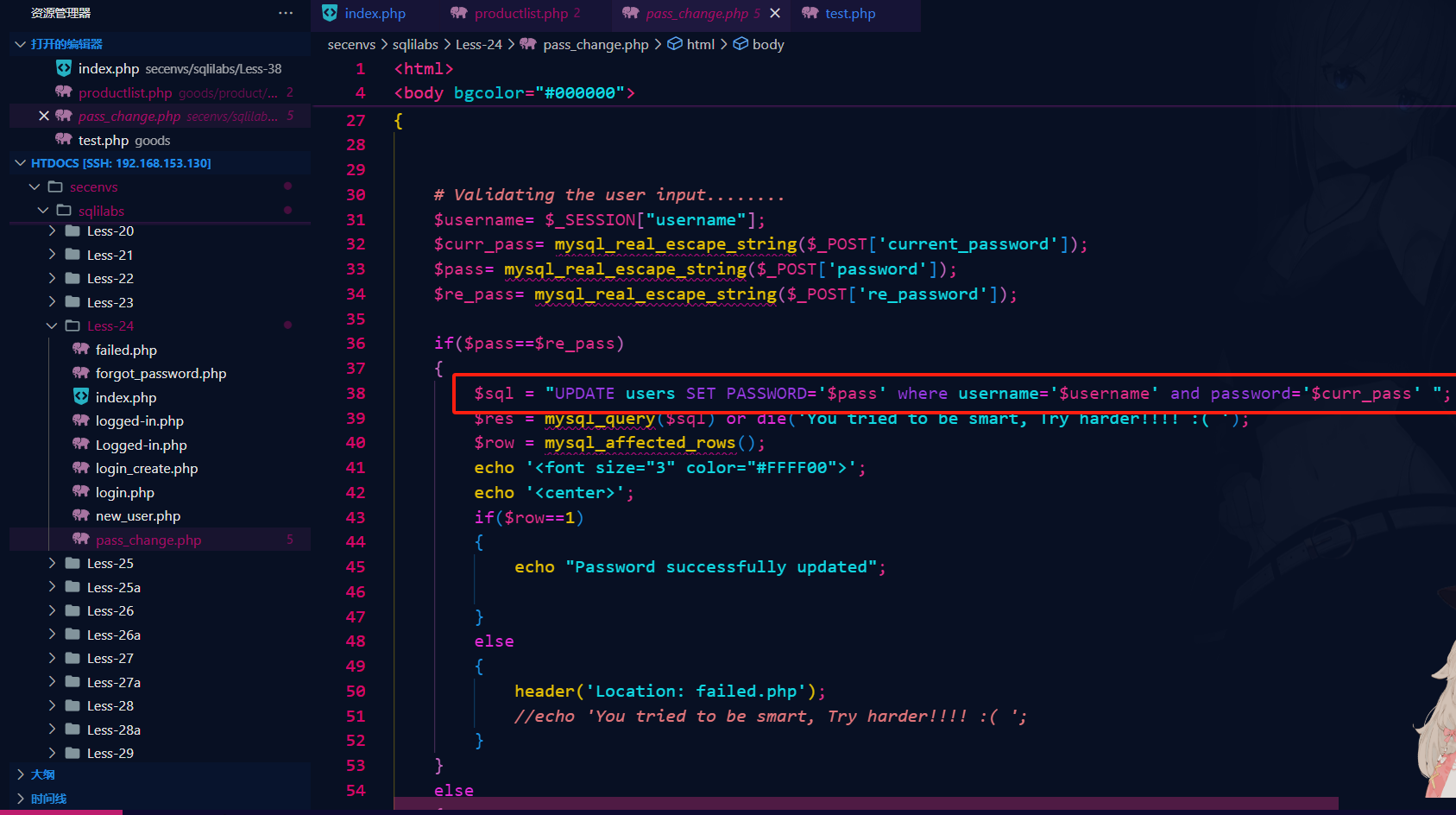Click the PHP elephant icon on failed.php

[x=81, y=349]
